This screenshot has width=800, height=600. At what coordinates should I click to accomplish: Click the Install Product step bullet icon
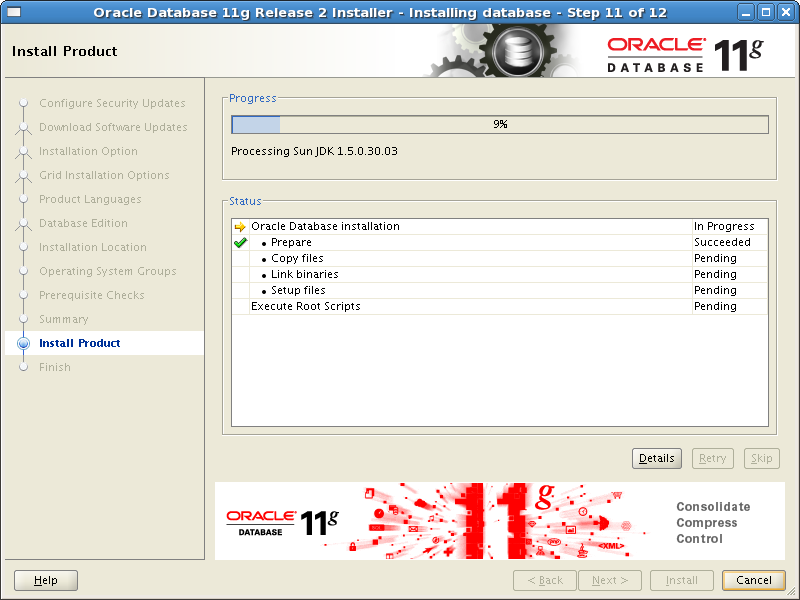[23, 343]
